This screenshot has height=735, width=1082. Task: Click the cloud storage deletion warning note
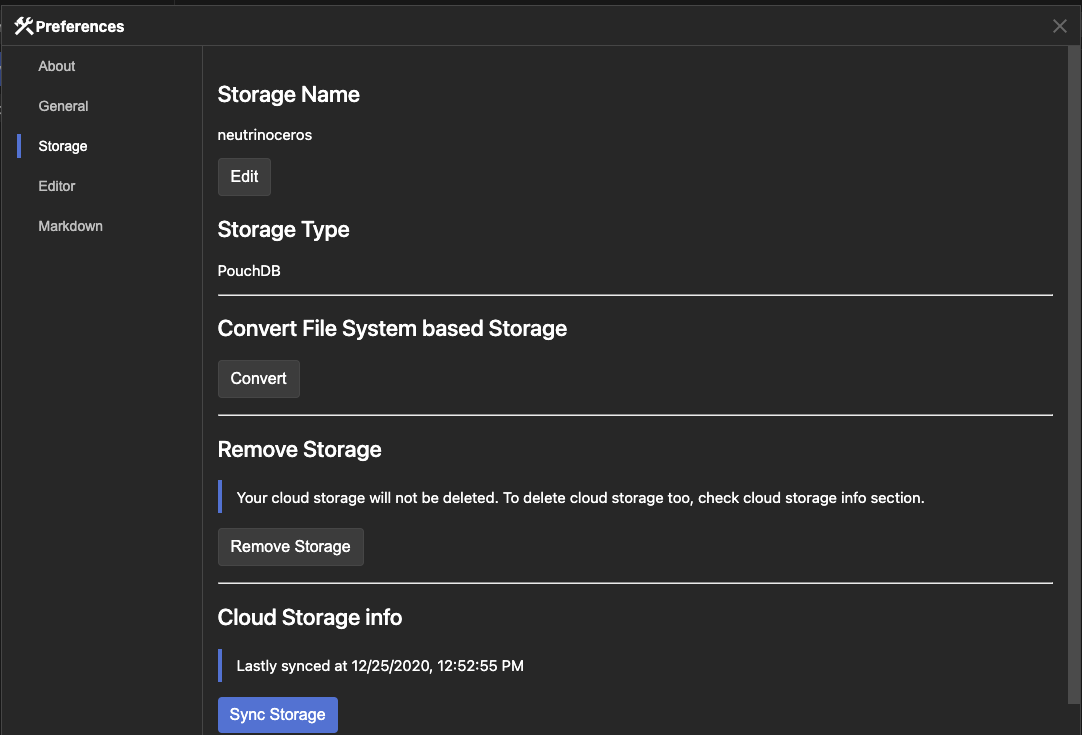(580, 498)
